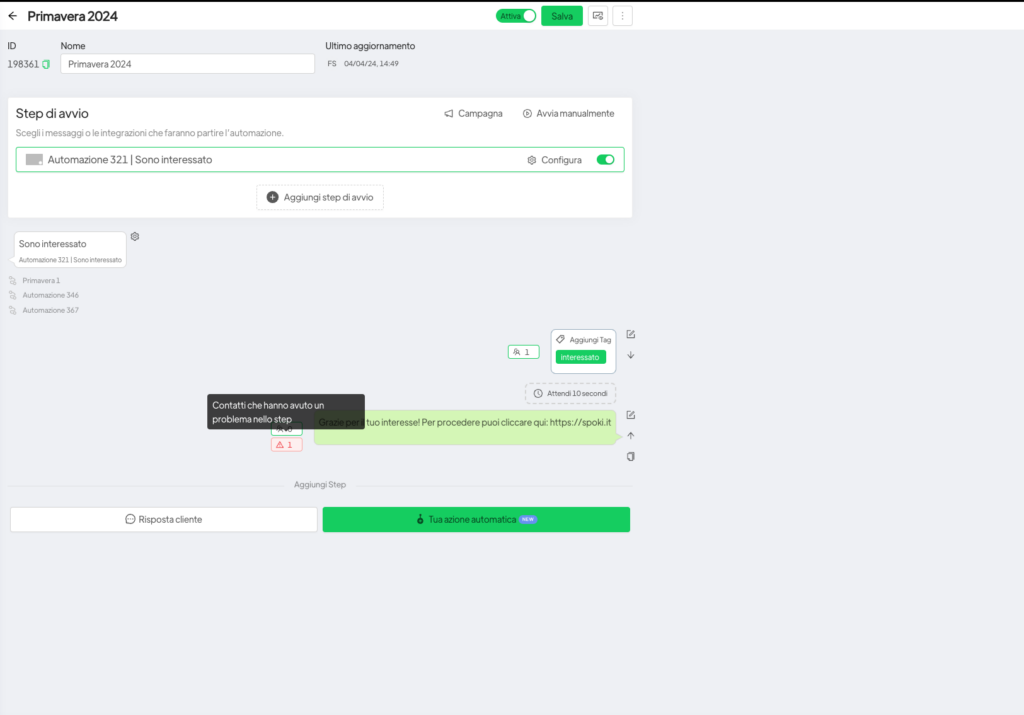This screenshot has height=715, width=1024.
Task: Open the icon button right of Salva
Action: point(597,16)
